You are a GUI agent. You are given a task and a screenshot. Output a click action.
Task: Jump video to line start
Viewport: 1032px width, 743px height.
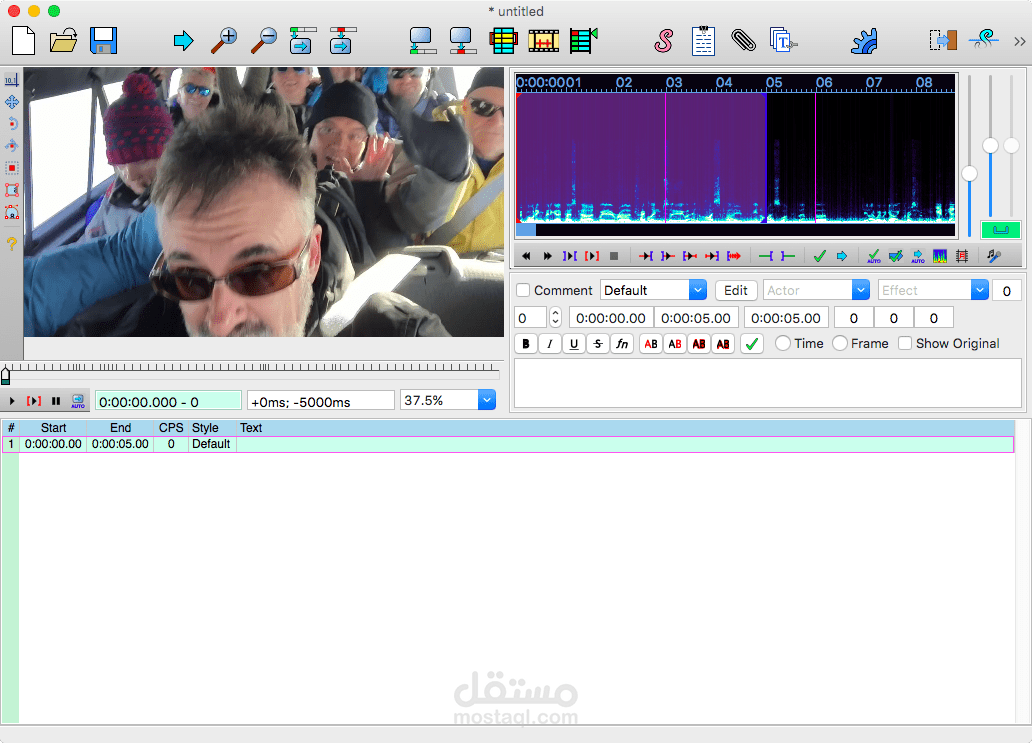303,41
